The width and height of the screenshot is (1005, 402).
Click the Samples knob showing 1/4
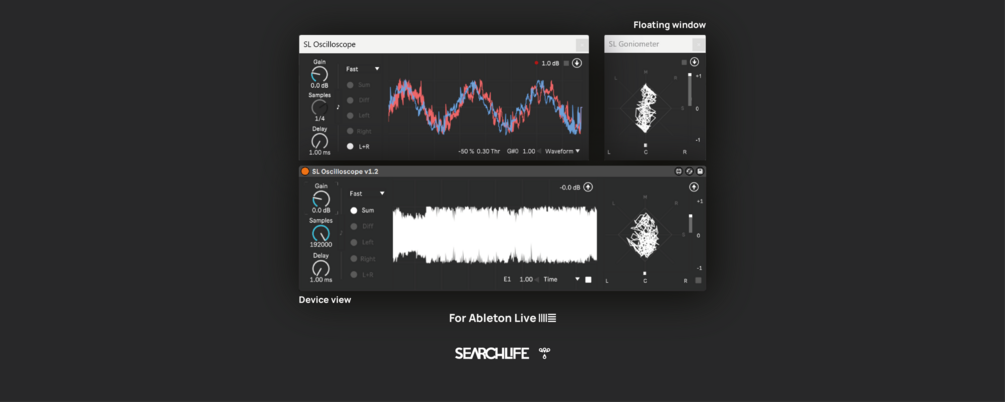point(319,107)
